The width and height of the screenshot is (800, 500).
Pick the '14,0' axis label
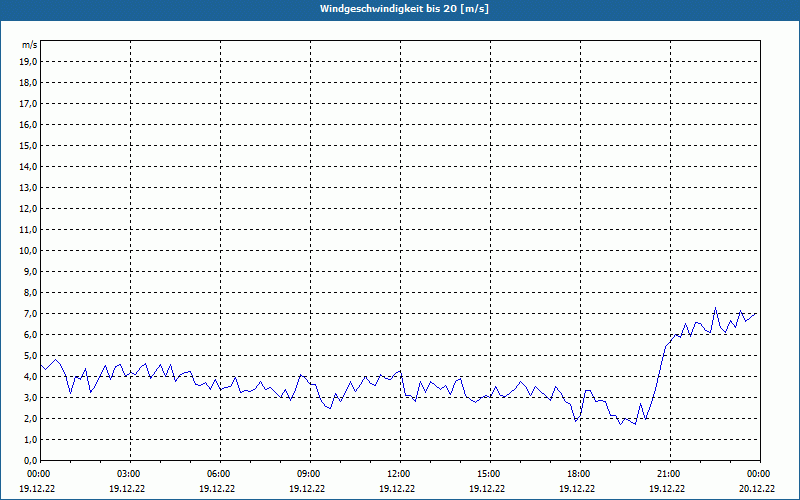[x=28, y=166]
